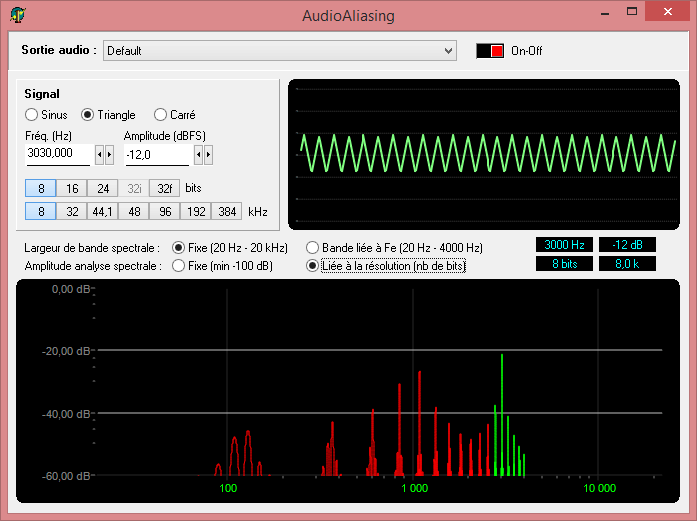Select the Sinus waveform
The width and height of the screenshot is (697, 521).
coord(31,115)
